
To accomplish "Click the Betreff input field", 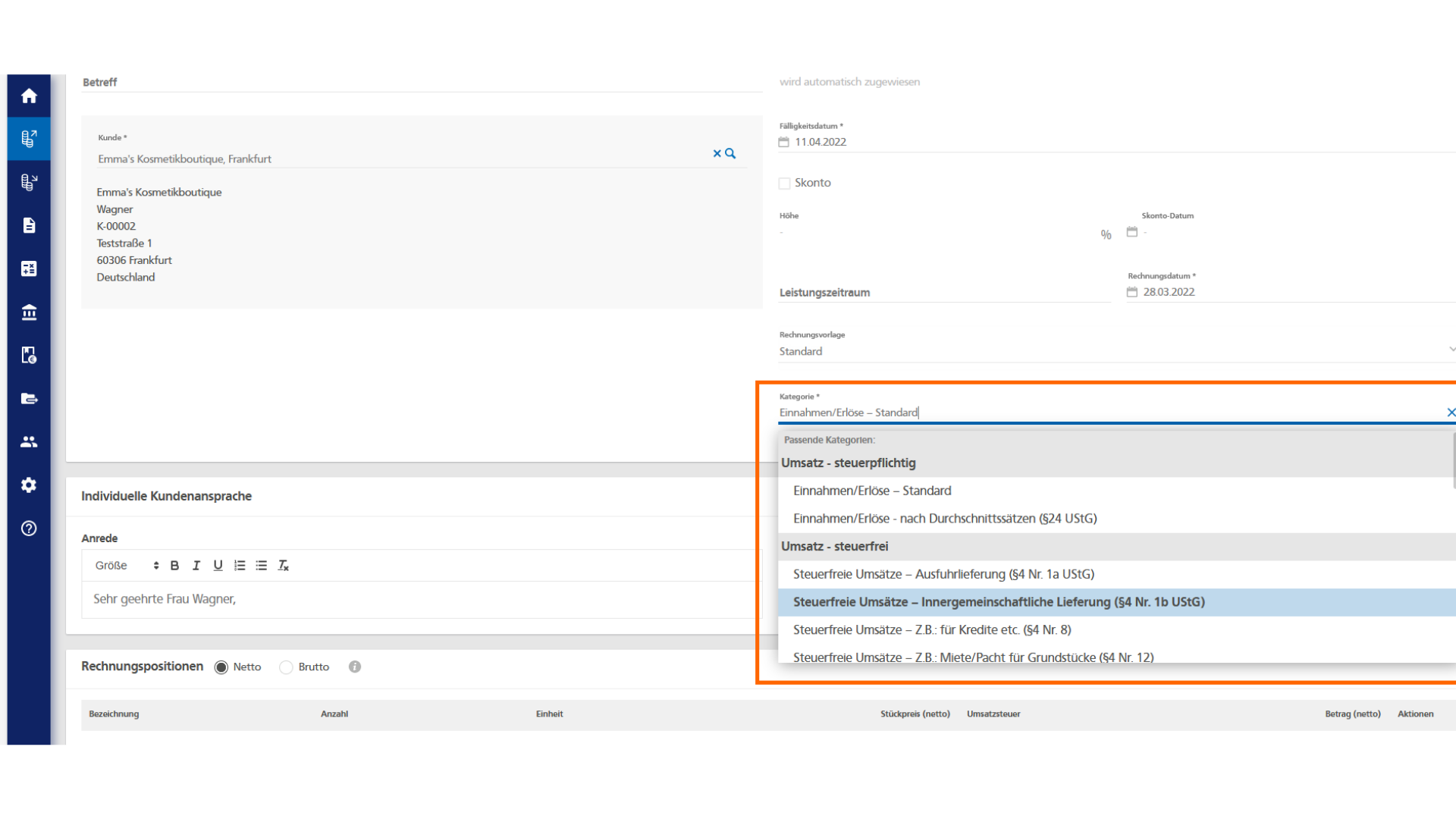I will tap(422, 82).
